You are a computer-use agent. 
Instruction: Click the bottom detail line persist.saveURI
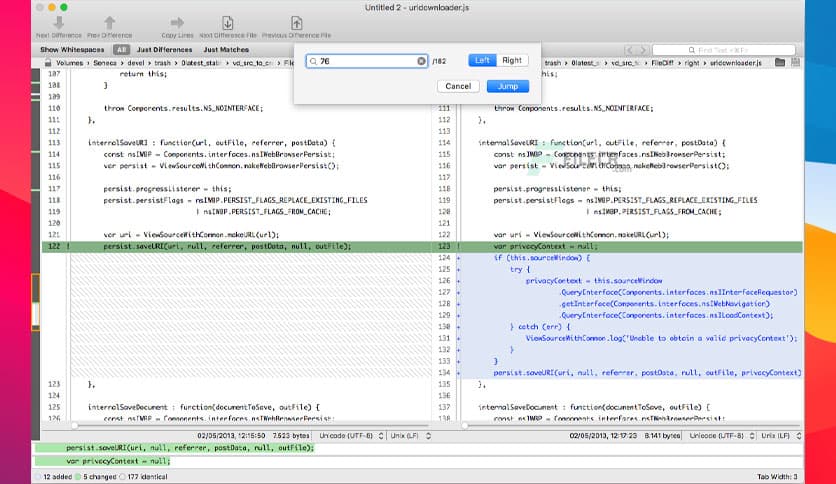pos(190,448)
